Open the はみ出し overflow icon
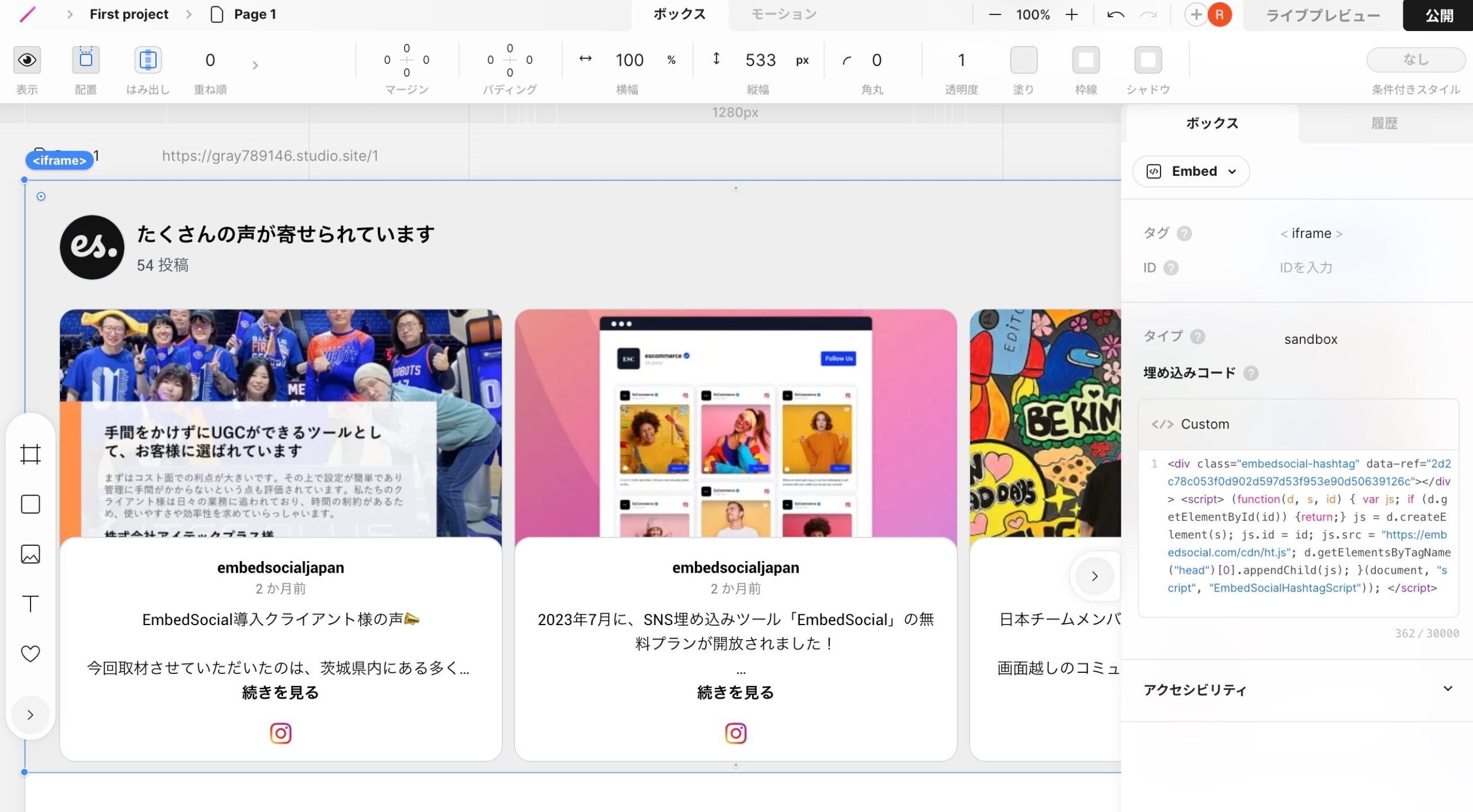1473x812 pixels. coord(148,60)
